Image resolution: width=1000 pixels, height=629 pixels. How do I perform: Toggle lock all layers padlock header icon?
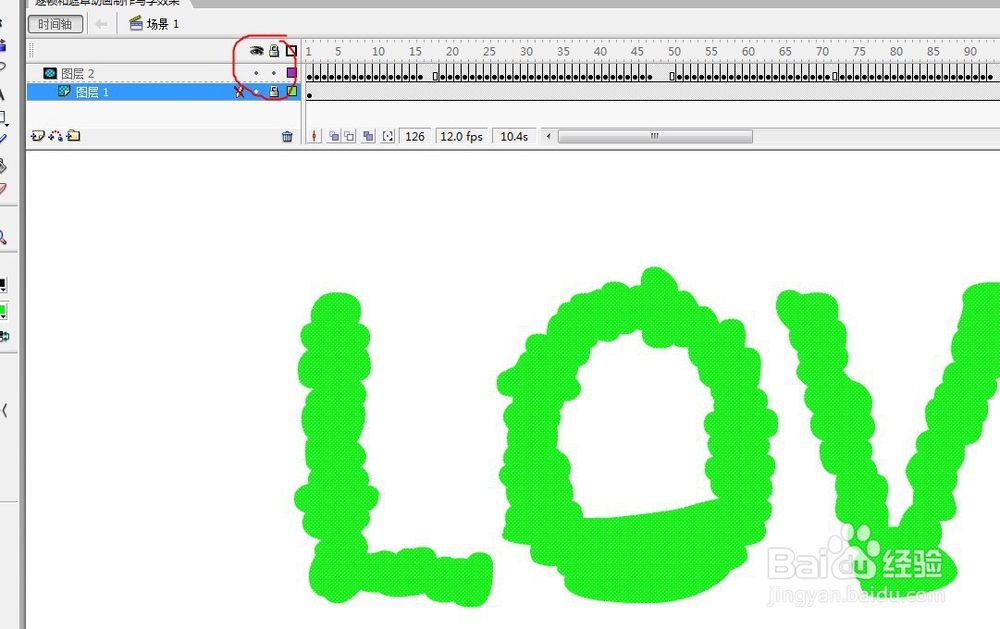click(x=274, y=51)
